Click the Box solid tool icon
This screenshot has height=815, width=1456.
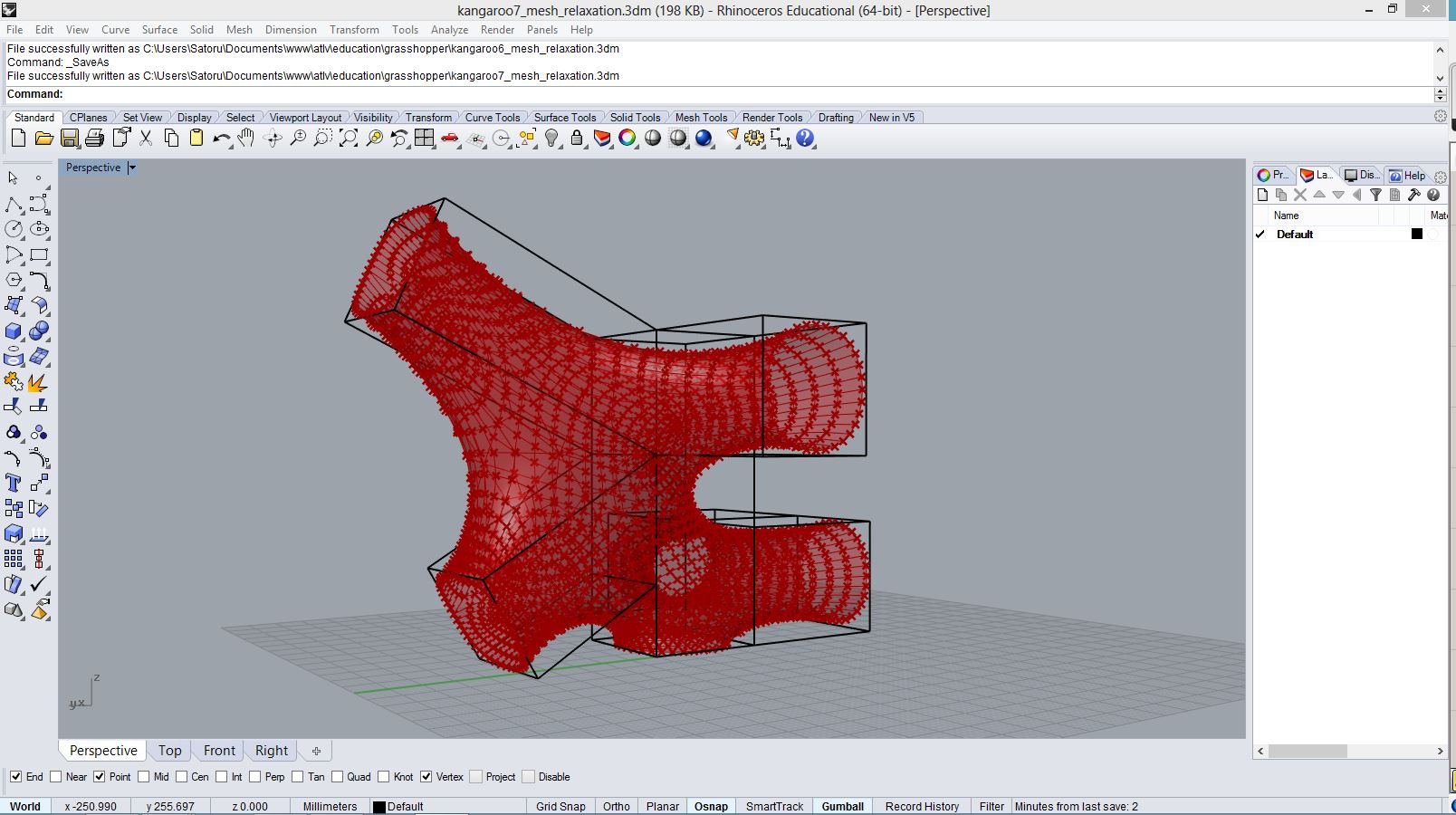point(14,331)
